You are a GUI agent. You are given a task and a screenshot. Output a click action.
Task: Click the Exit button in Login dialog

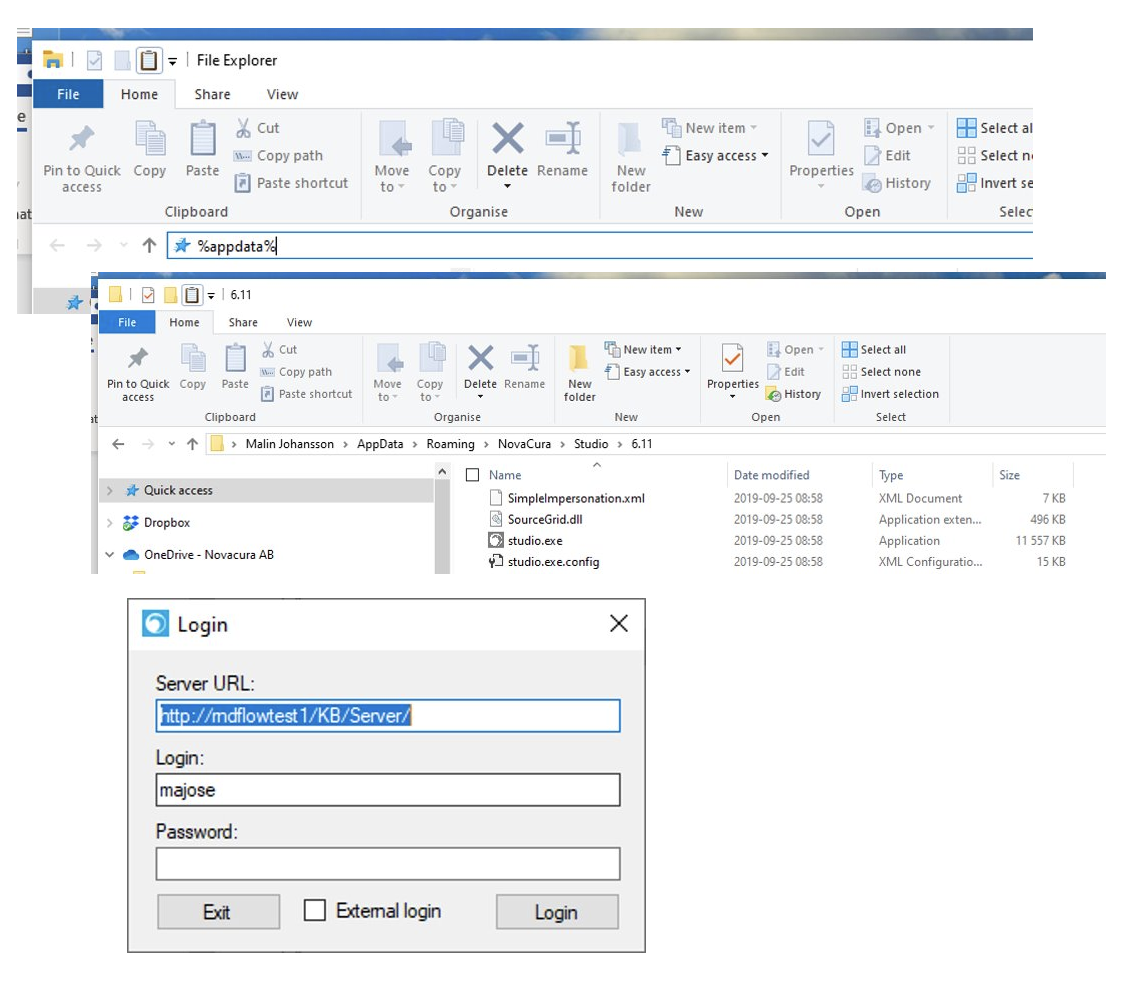coord(218,912)
